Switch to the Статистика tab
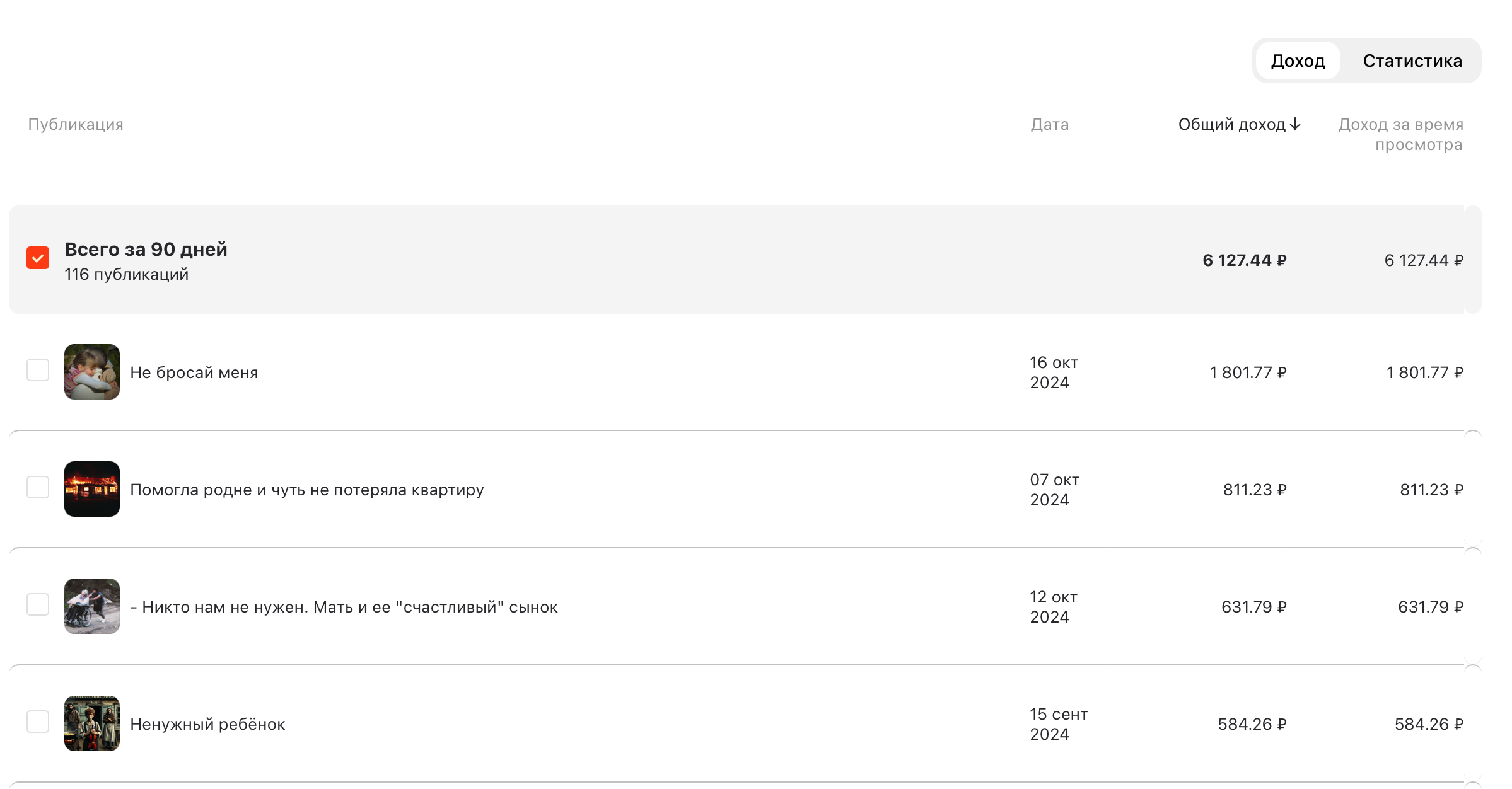 1412,60
